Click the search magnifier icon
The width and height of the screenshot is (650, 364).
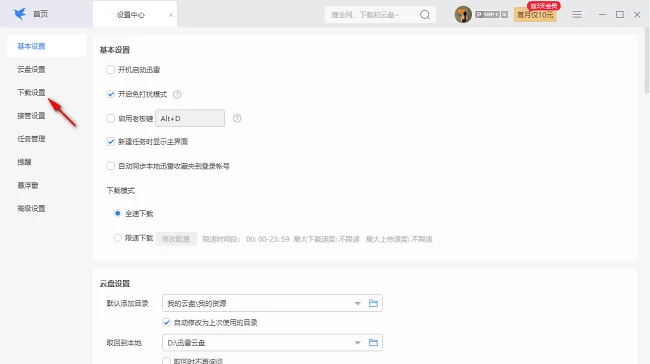coord(425,15)
